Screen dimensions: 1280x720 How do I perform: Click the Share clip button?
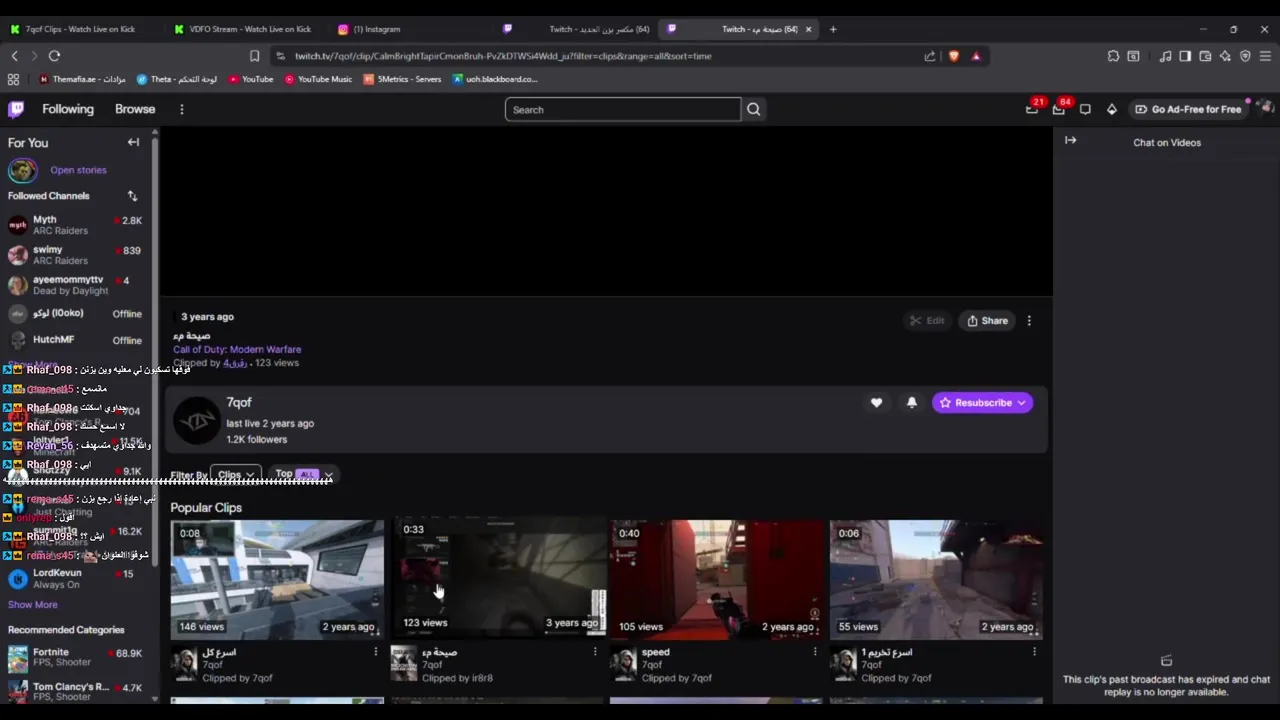click(x=987, y=321)
